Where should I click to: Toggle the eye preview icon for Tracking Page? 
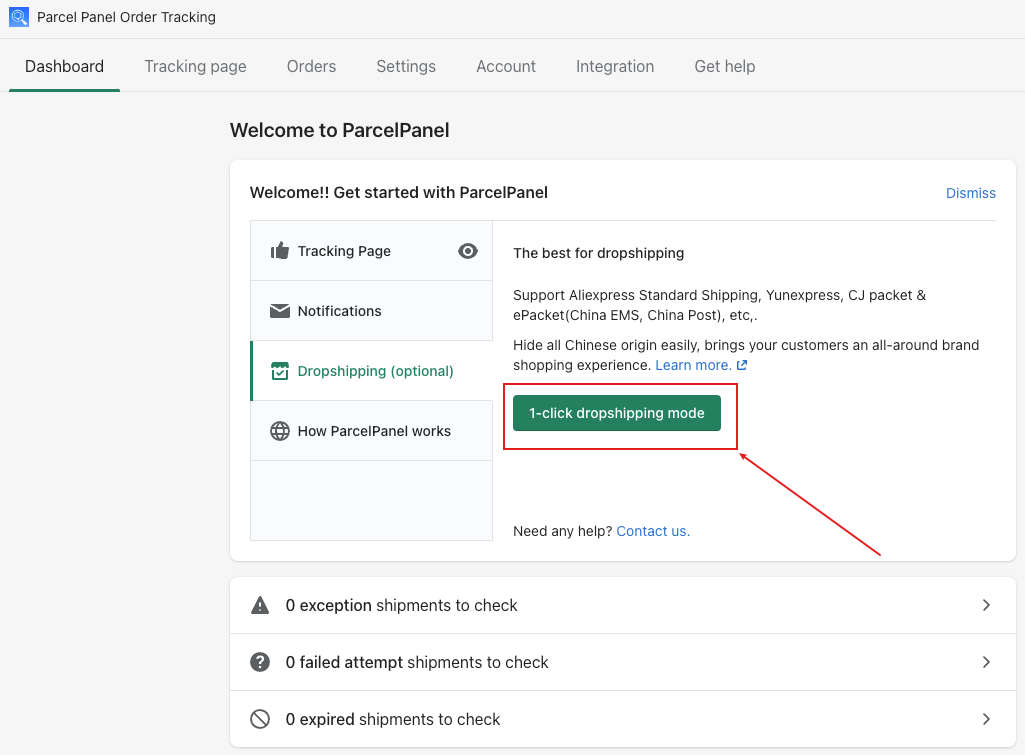[467, 251]
